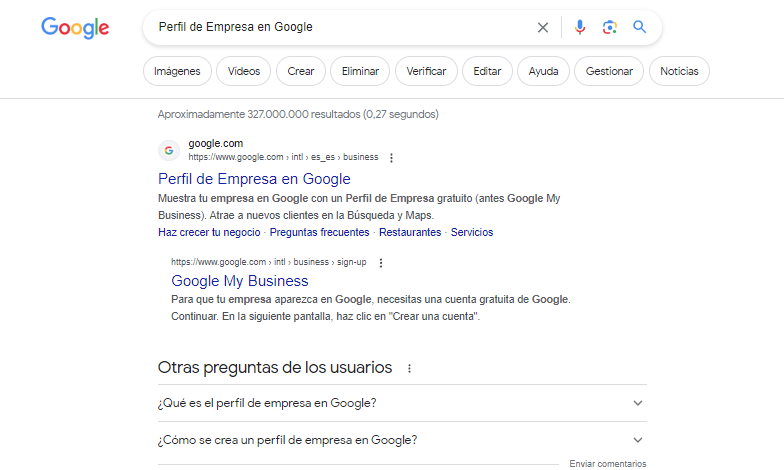Click the https://www.google.com › intl › es_es › business URL
Viewport: 784px width, 470px height.
tap(283, 157)
